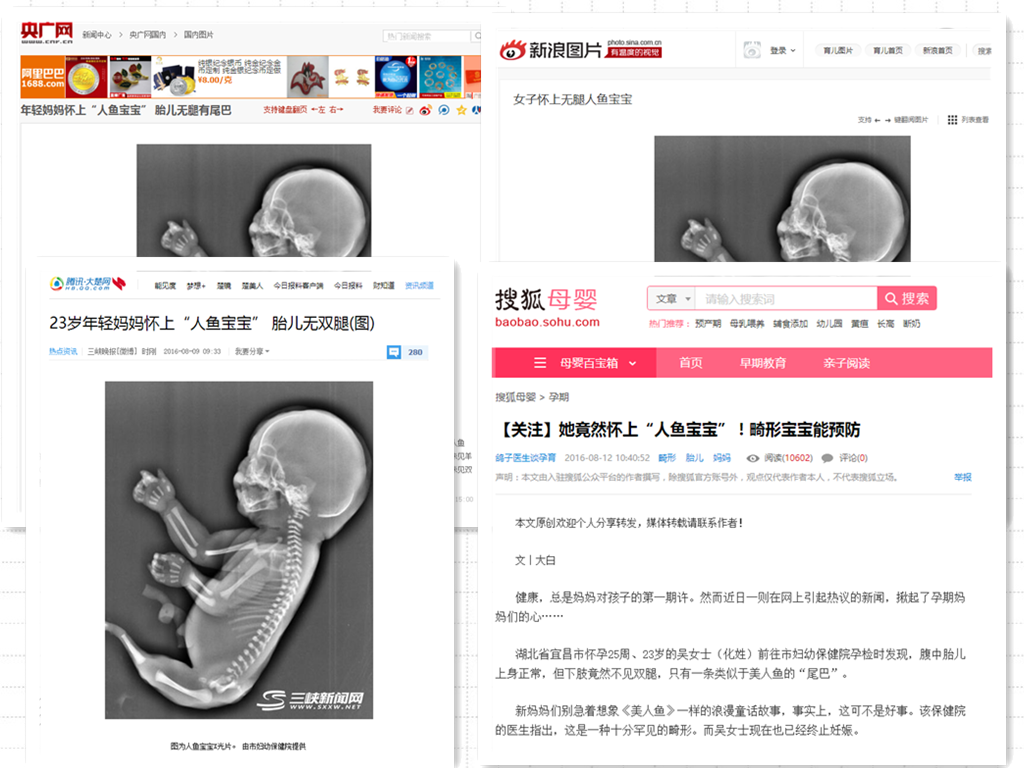Open 能见度 in Tencent nav
This screenshot has width=1024, height=768.
(x=165, y=285)
